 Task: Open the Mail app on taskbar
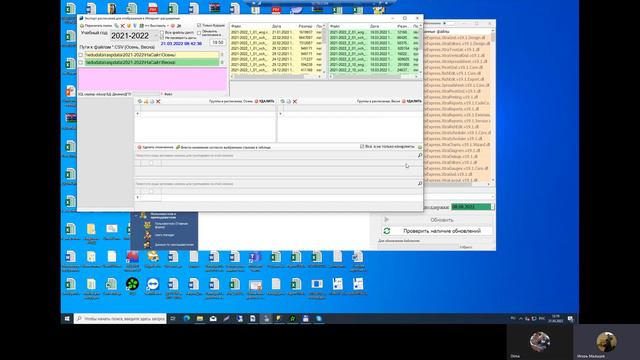coord(213,318)
